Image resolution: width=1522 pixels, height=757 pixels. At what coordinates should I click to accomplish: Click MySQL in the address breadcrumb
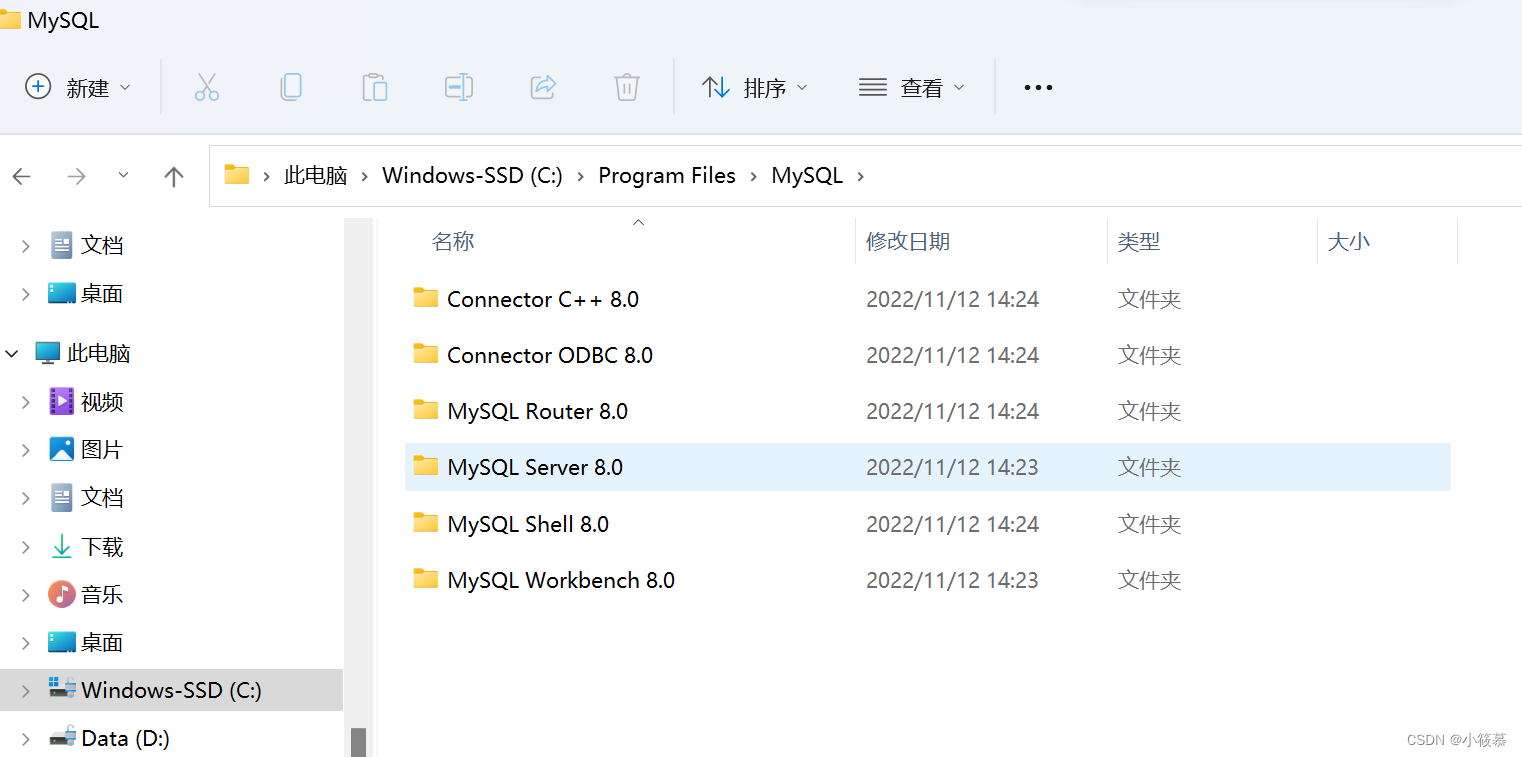[807, 176]
